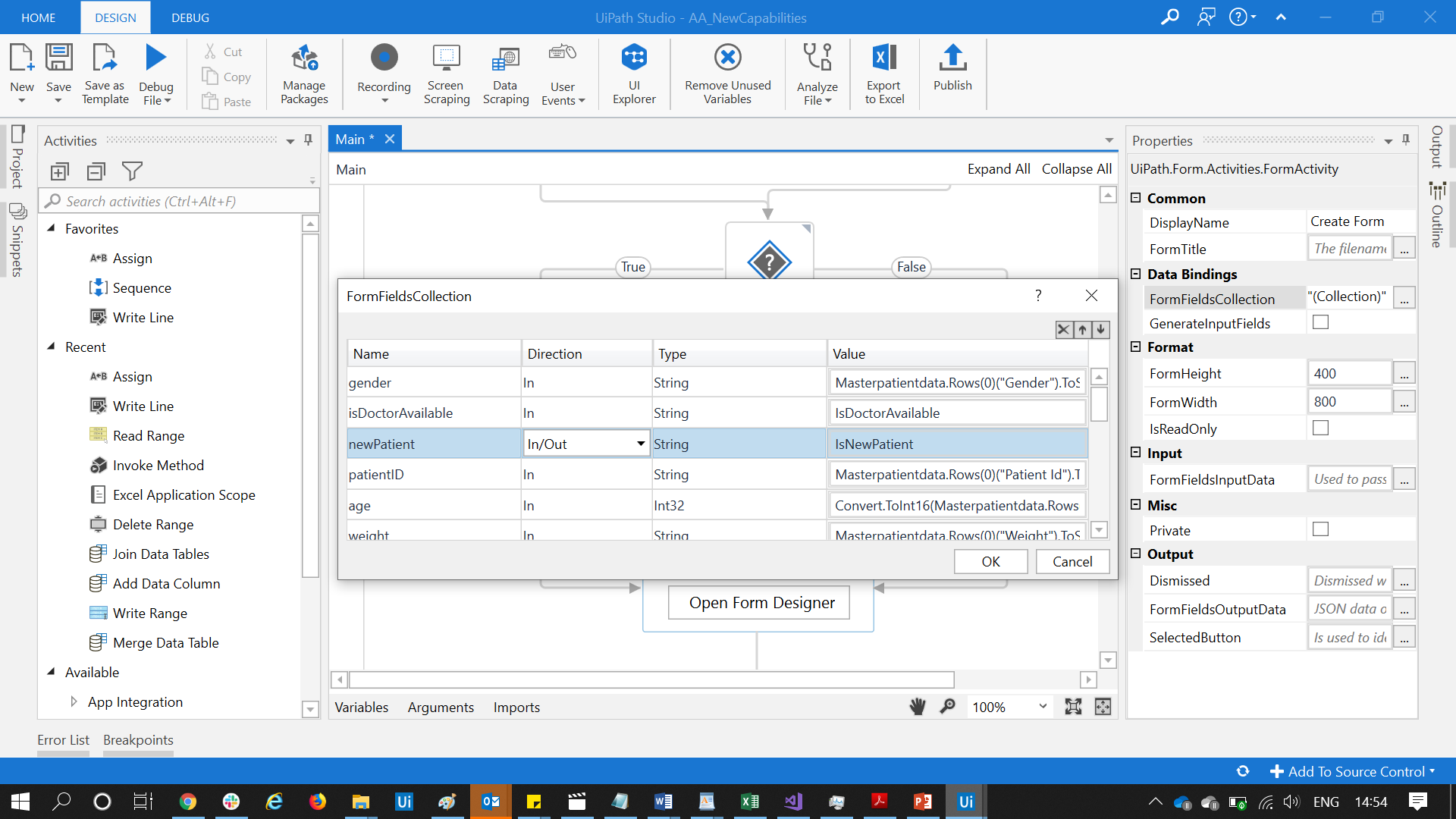Expand the App Integration tree node
This screenshot has width=1456, height=819.
pos(74,701)
